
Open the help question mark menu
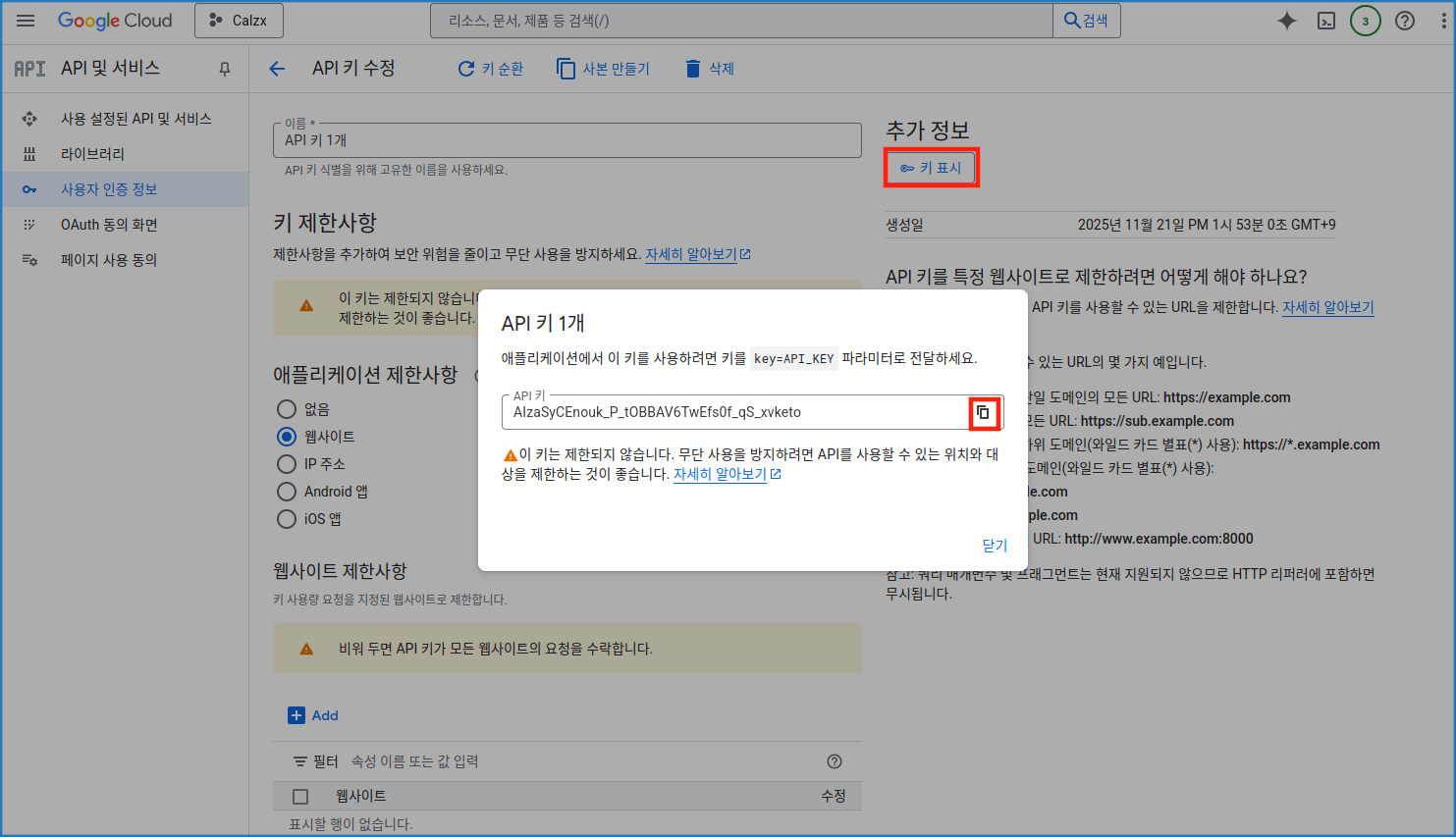1405,21
